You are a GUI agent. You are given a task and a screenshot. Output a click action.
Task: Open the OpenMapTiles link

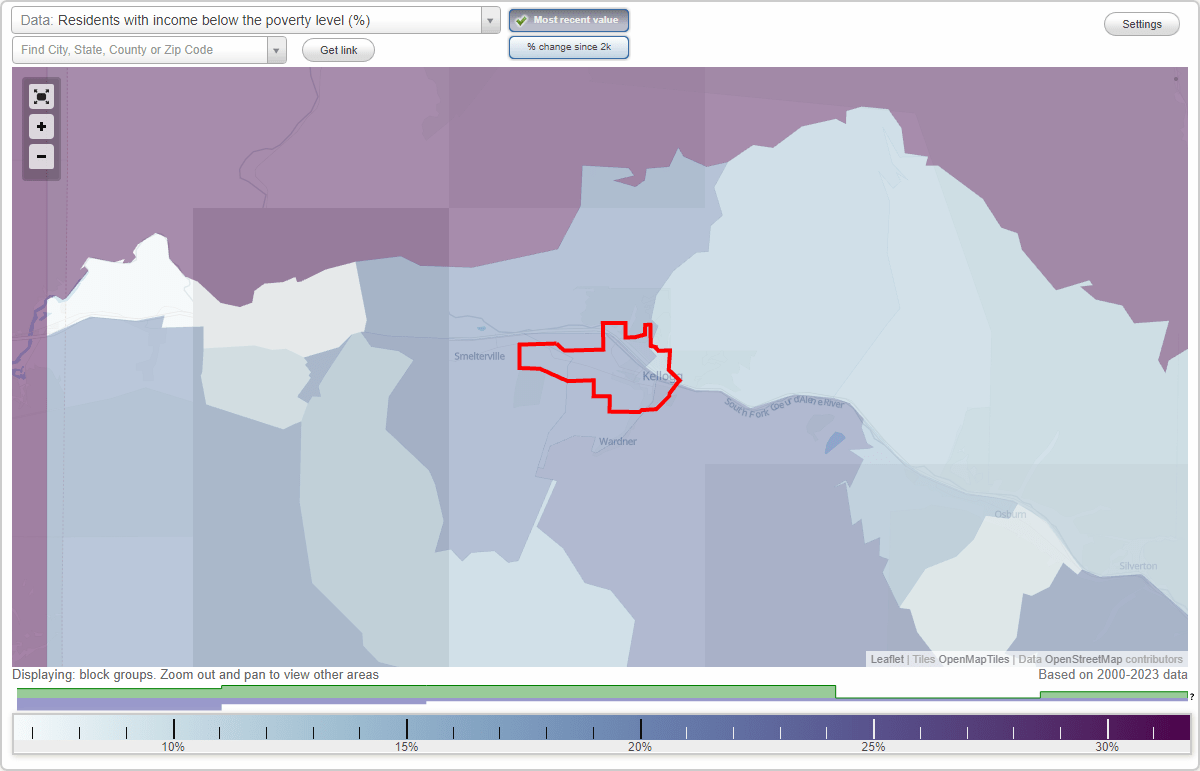coord(974,659)
